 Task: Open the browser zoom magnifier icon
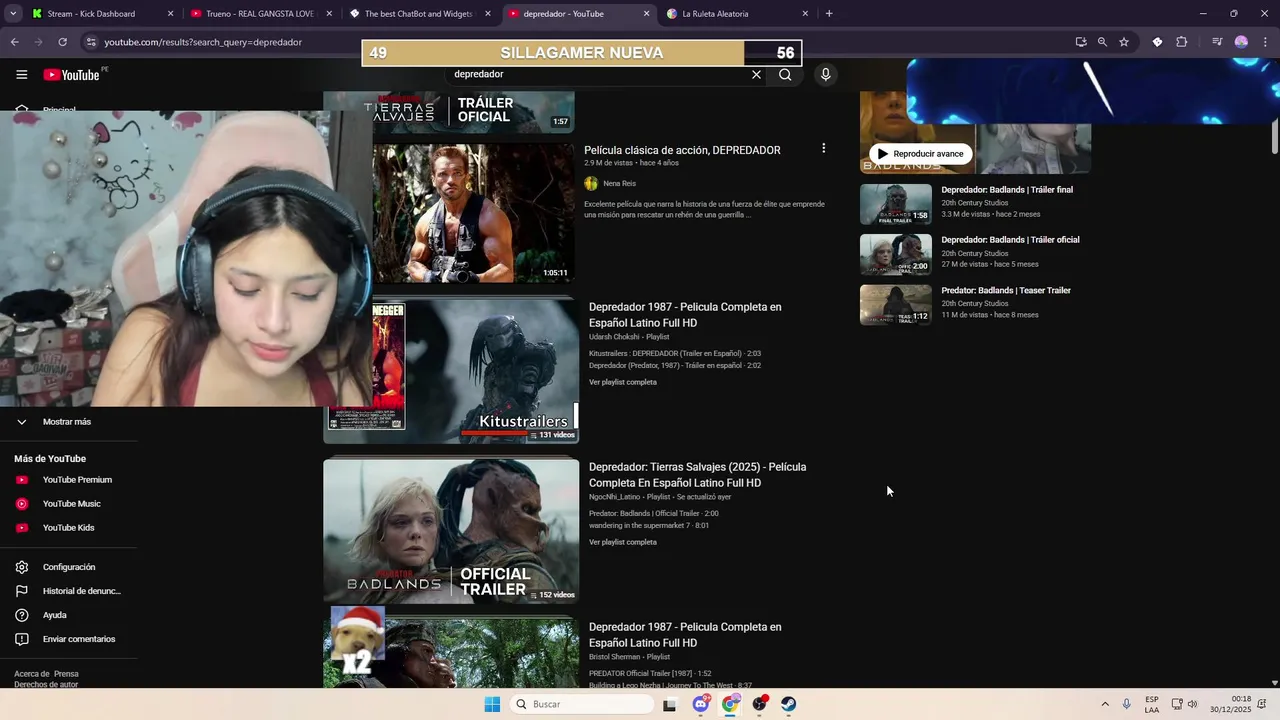pos(1102,42)
